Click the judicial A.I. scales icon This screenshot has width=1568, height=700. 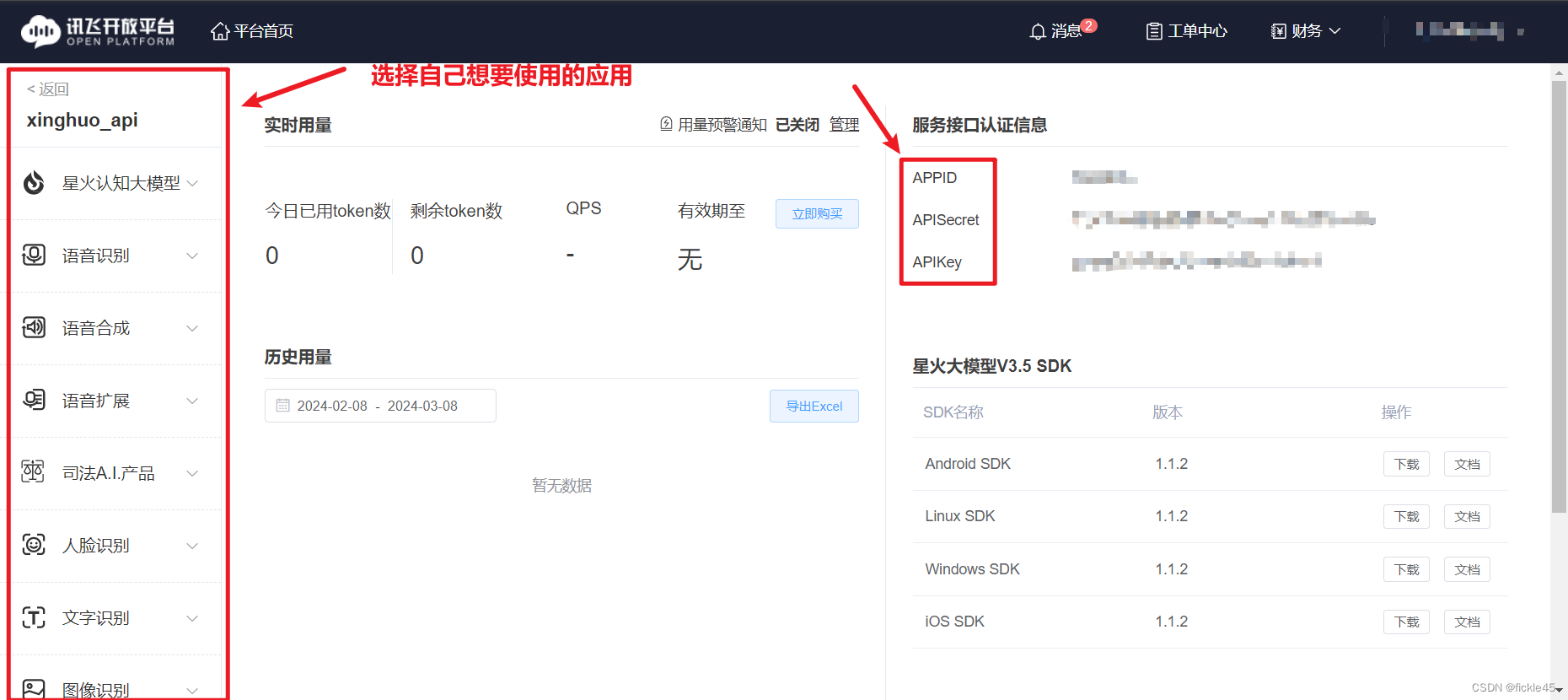[x=33, y=472]
